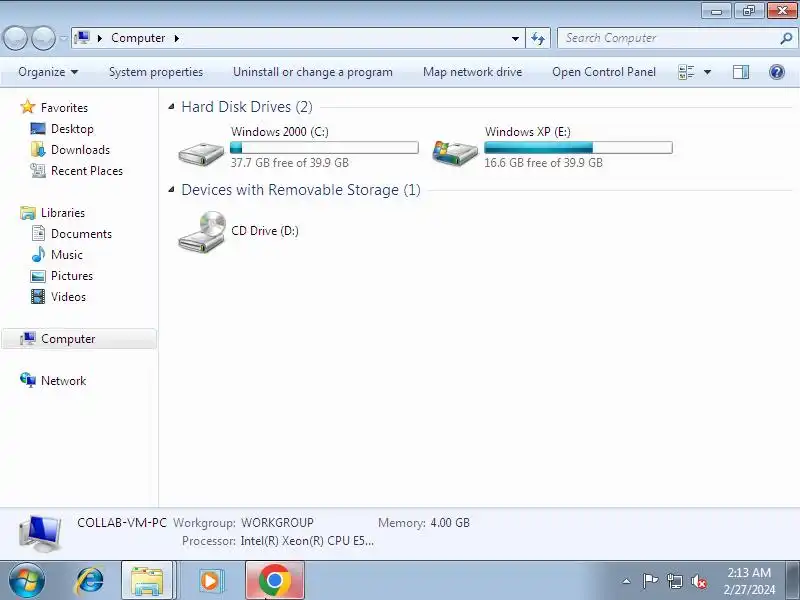The image size is (800, 600).
Task: Open the recent pages dropdown beside Forward
Action: click(x=63, y=38)
